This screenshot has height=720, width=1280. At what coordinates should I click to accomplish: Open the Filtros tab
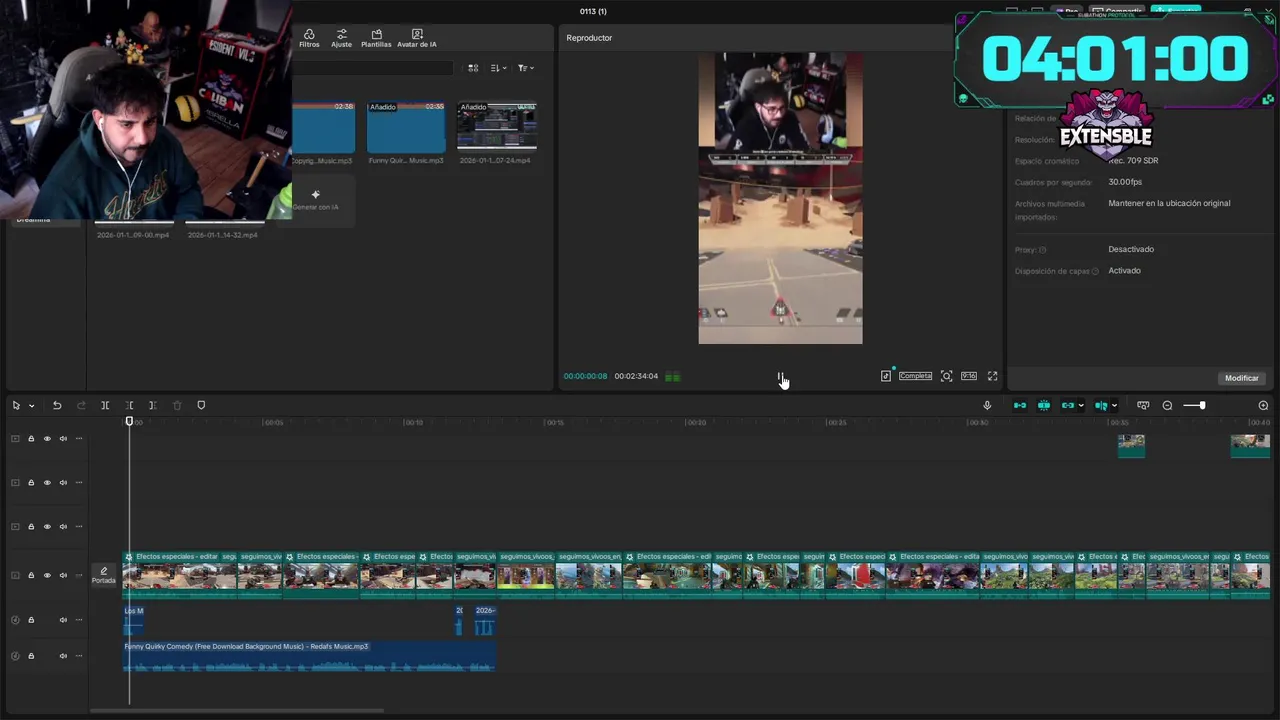309,39
